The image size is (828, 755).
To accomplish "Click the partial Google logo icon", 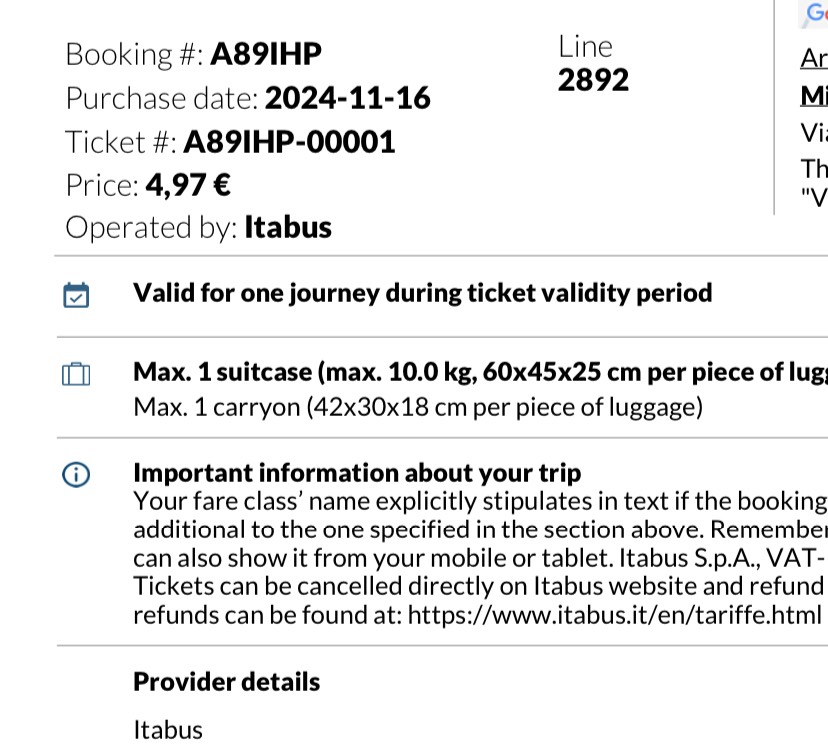I will click(815, 14).
